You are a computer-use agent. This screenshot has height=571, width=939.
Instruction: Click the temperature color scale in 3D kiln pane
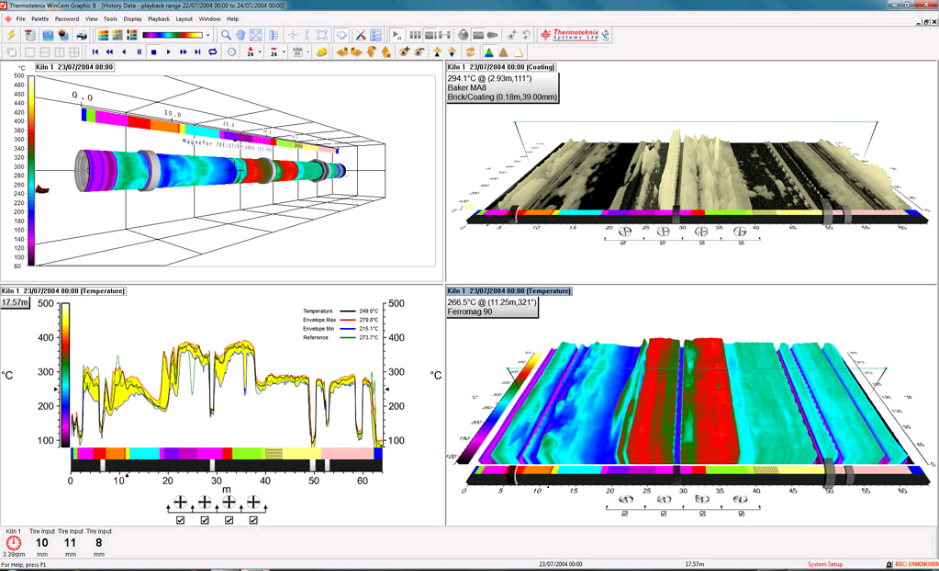click(31, 171)
